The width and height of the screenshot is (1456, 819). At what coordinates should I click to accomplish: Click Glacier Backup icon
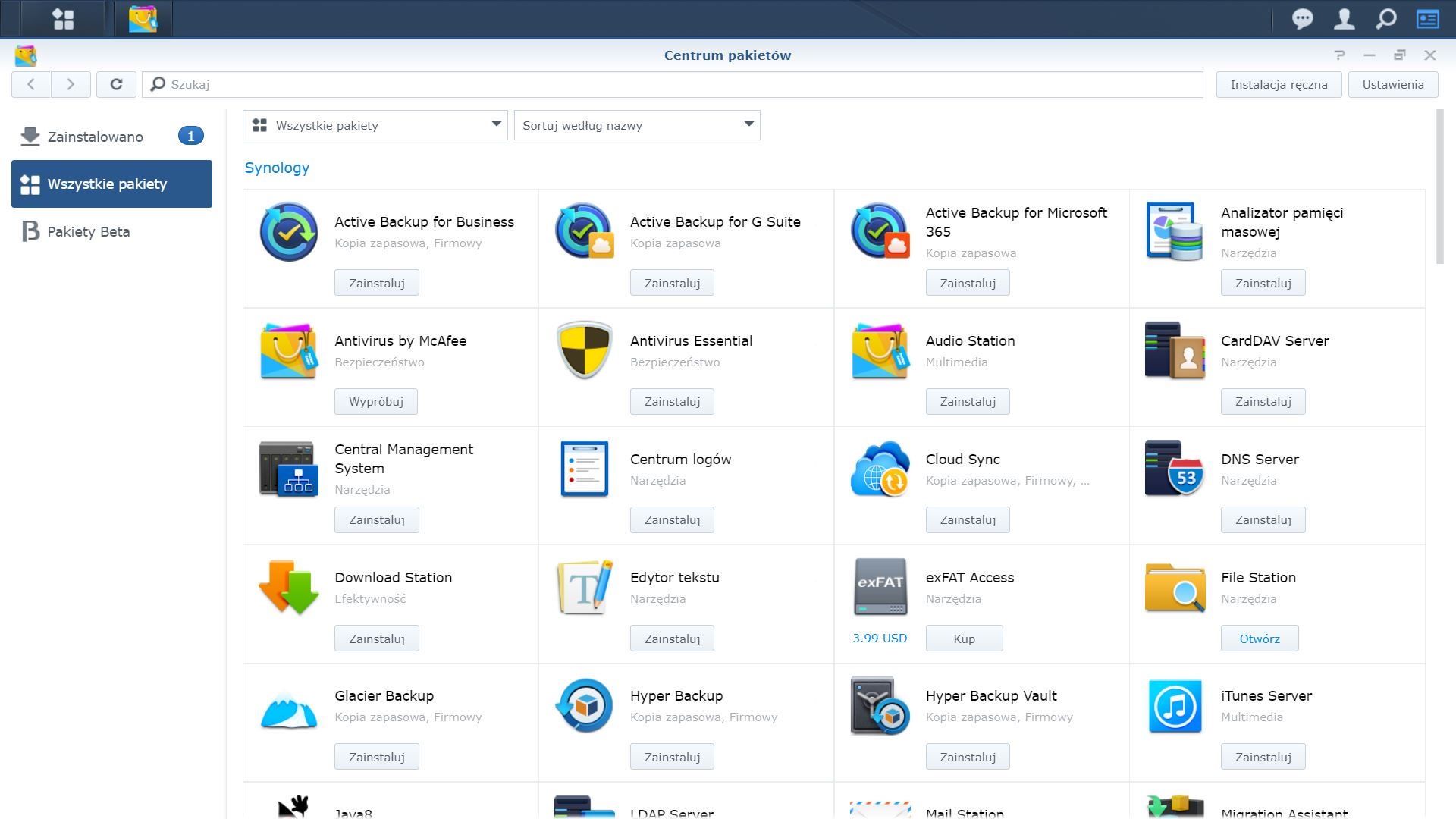point(289,709)
